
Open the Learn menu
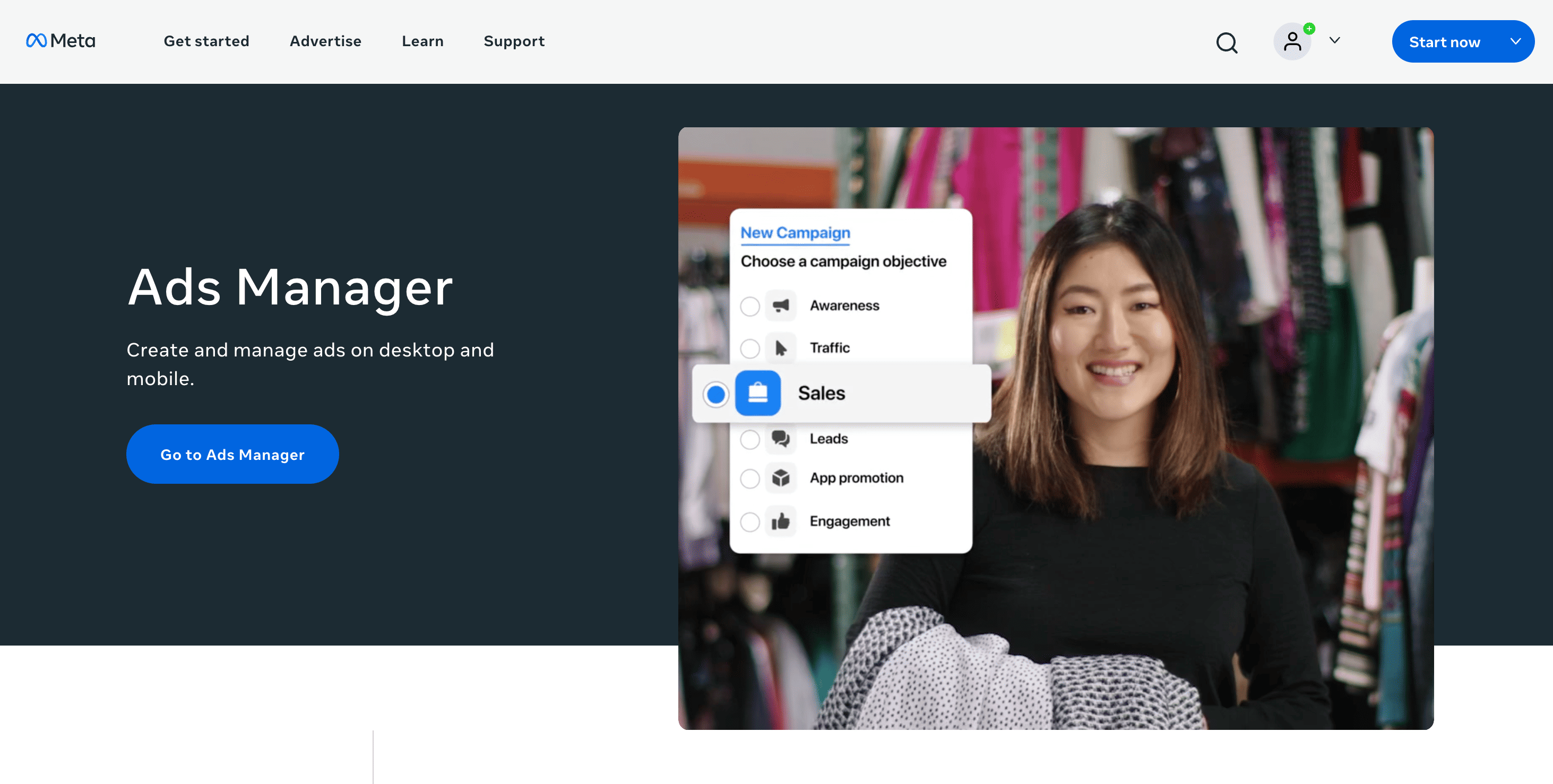(x=422, y=41)
